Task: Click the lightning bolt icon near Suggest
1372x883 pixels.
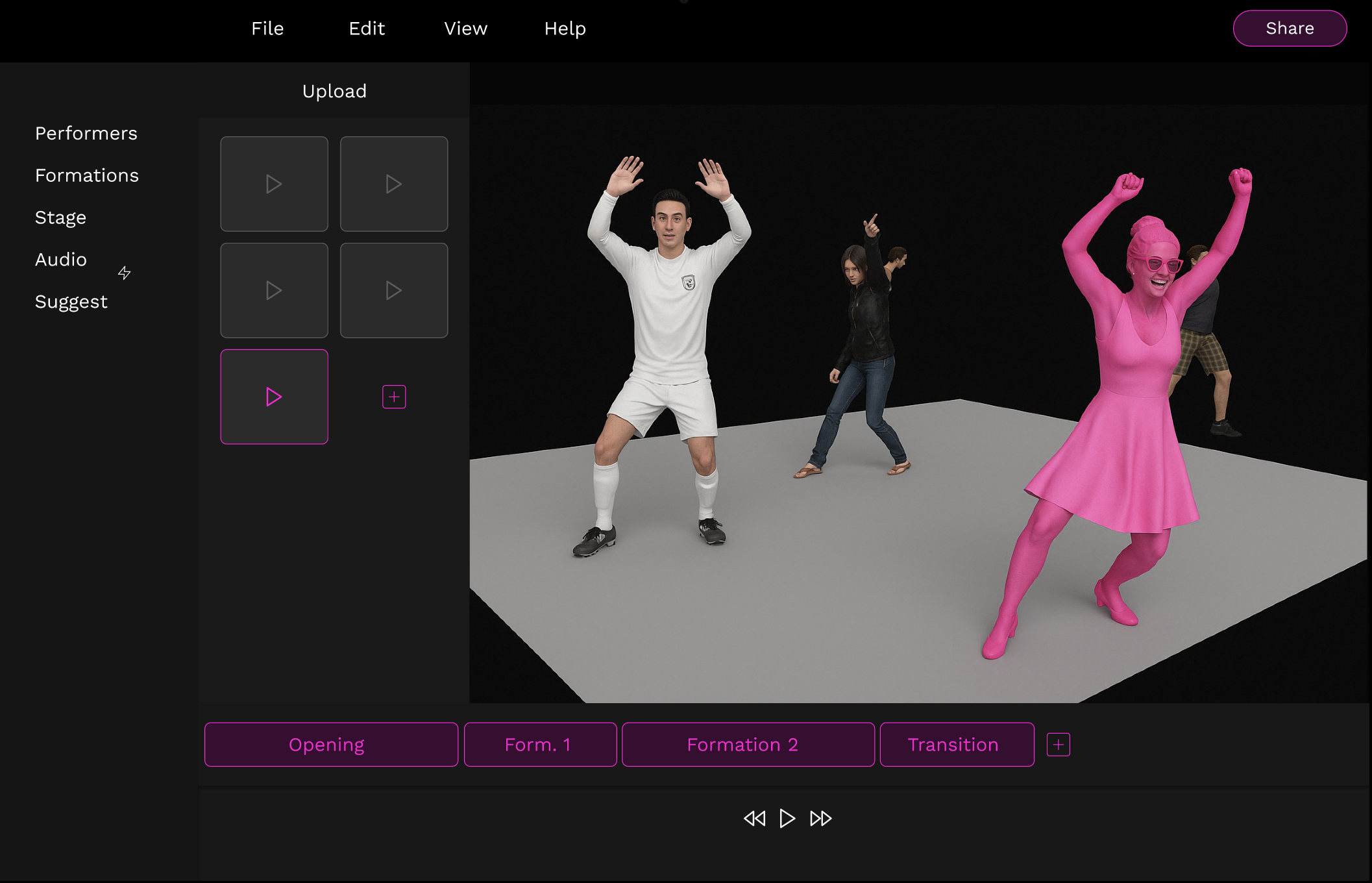Action: (x=125, y=273)
